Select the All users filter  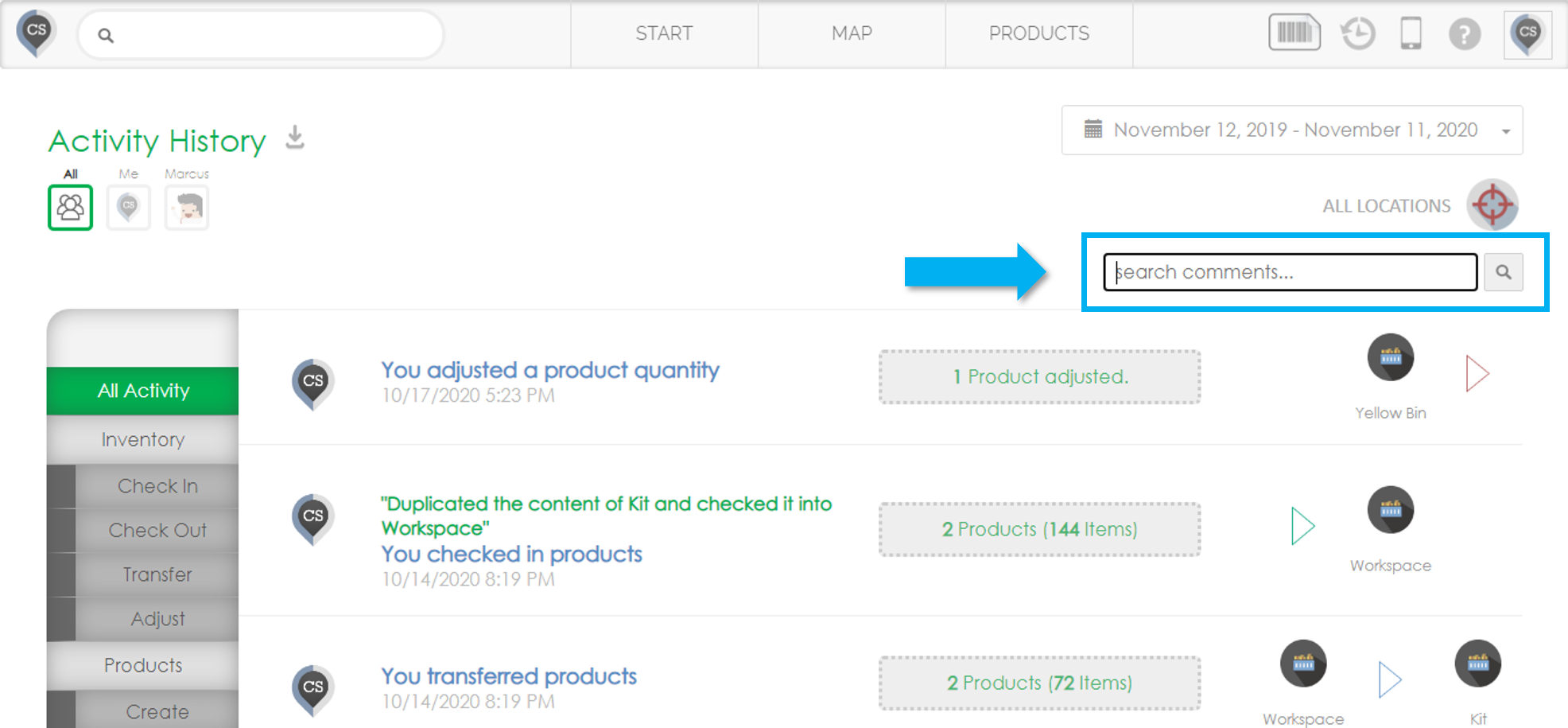click(70, 208)
